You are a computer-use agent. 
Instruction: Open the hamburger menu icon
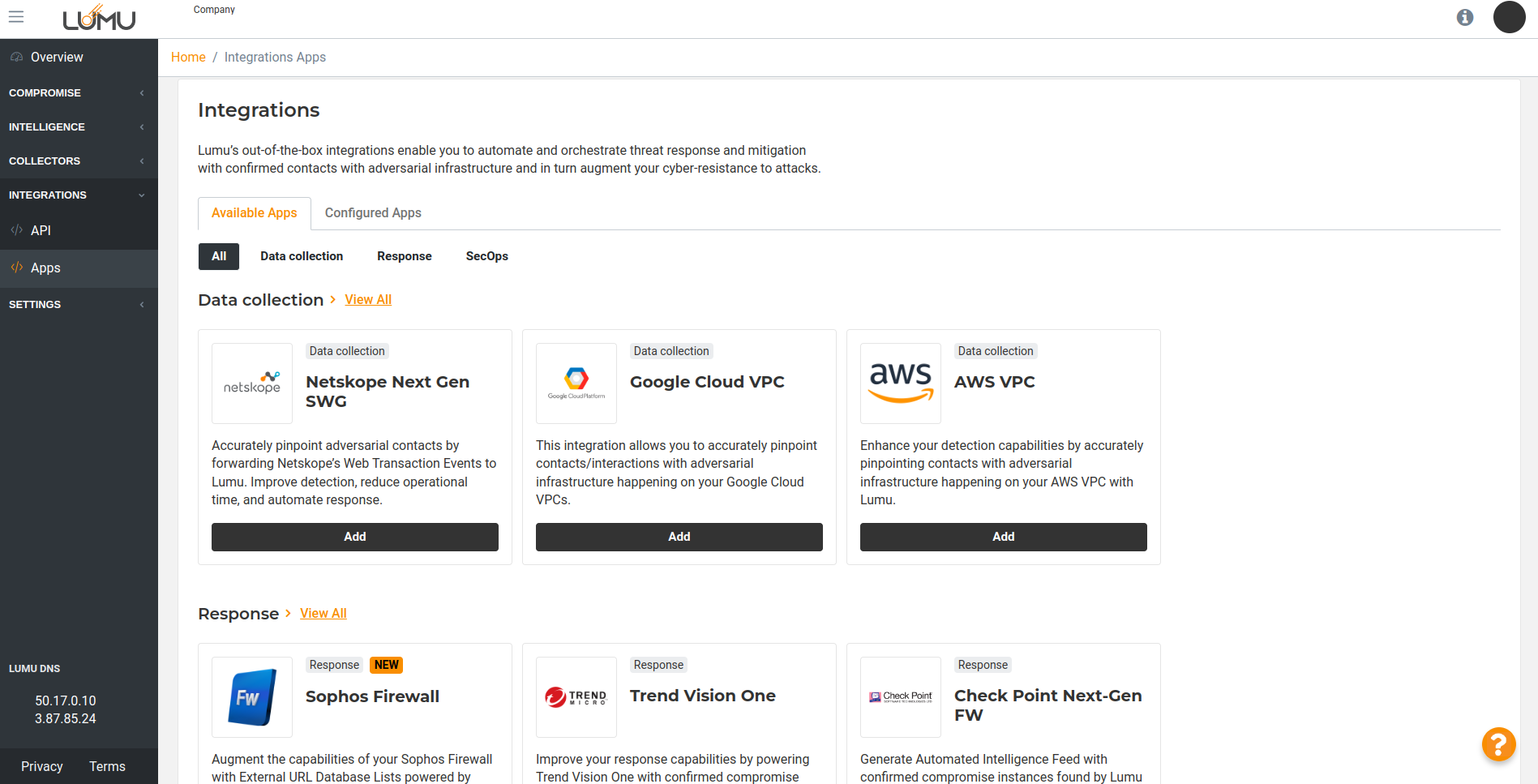click(16, 17)
